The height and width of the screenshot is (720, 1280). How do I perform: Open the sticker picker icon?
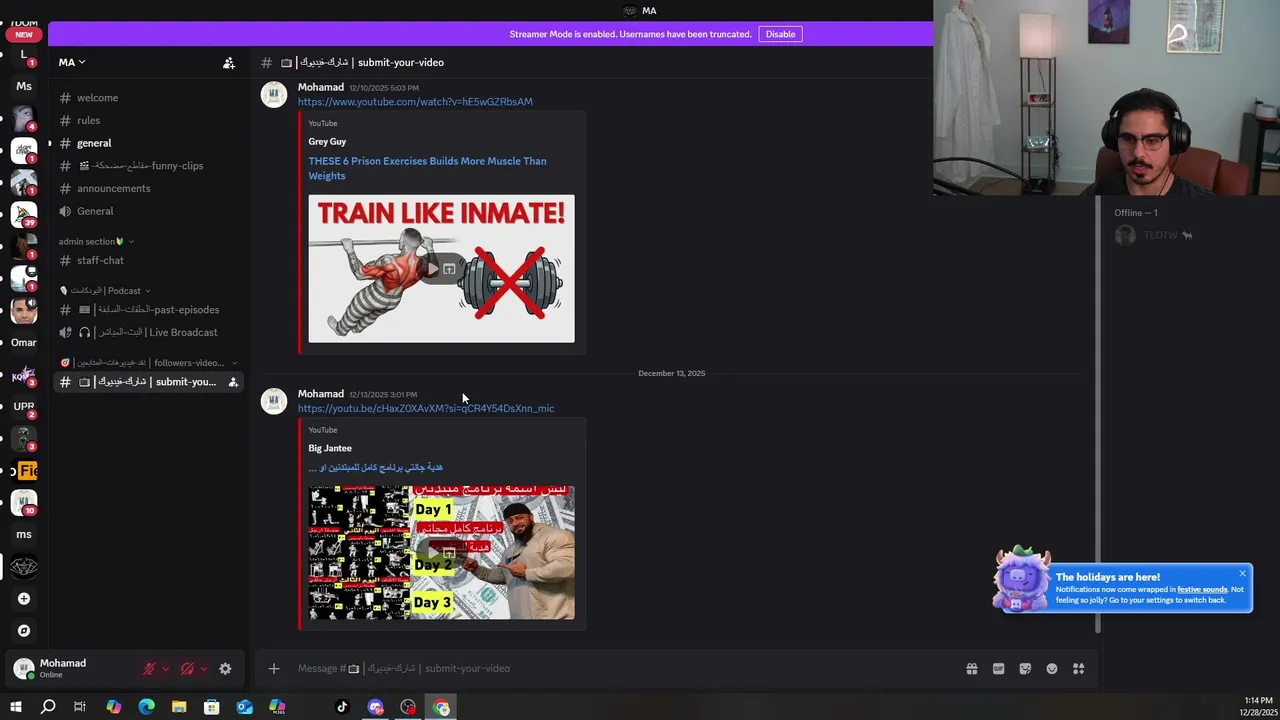[1025, 669]
